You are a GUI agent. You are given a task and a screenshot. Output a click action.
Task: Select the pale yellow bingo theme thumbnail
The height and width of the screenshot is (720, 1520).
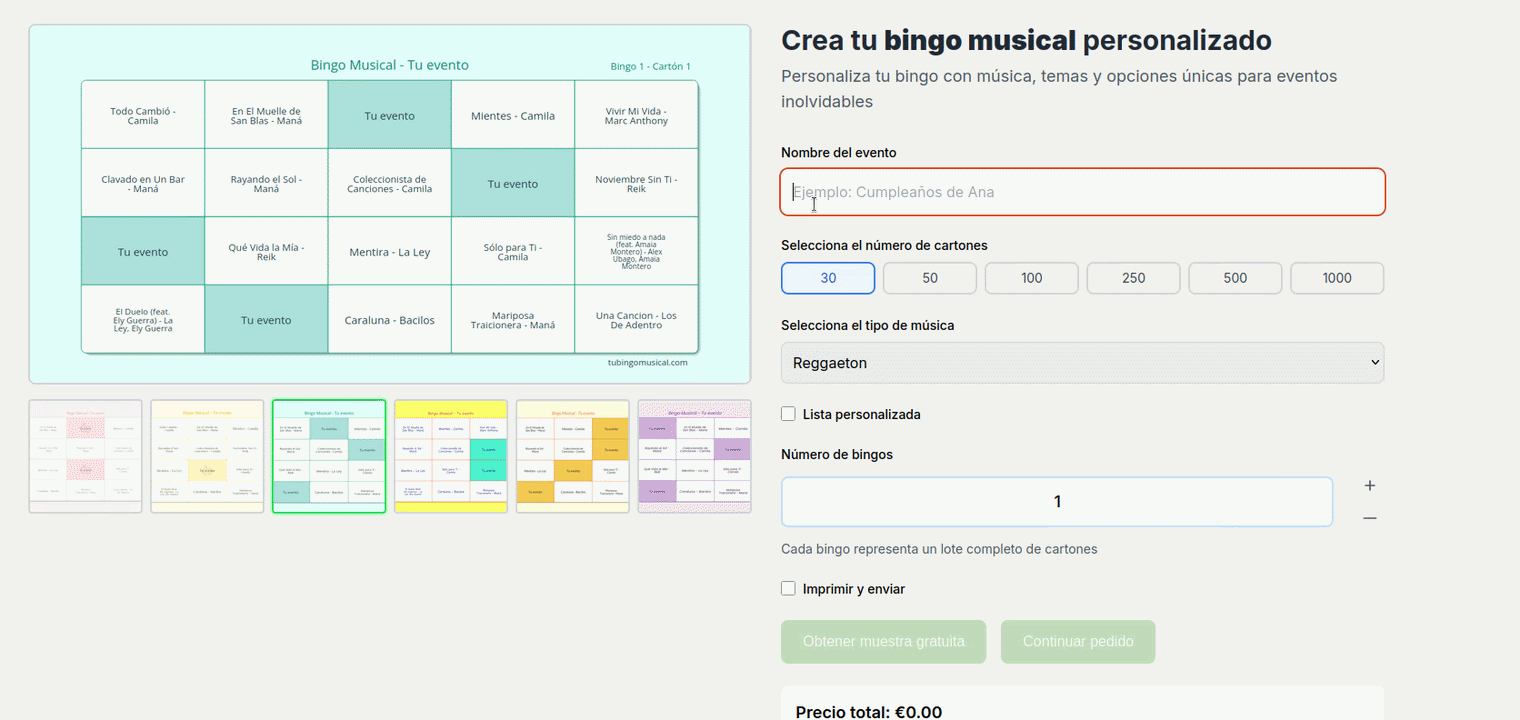[x=207, y=456]
